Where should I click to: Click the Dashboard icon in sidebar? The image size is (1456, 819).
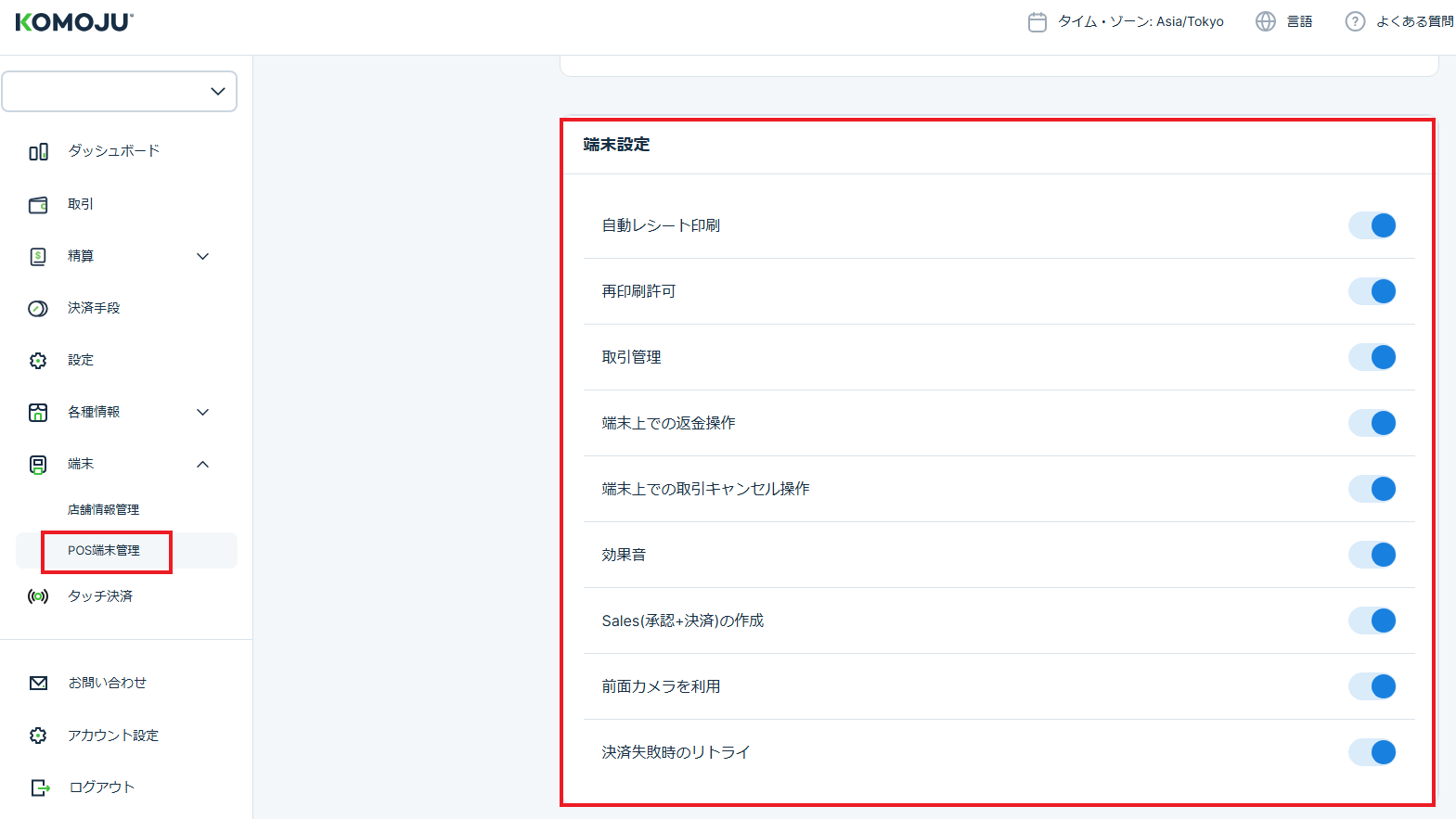[x=38, y=151]
